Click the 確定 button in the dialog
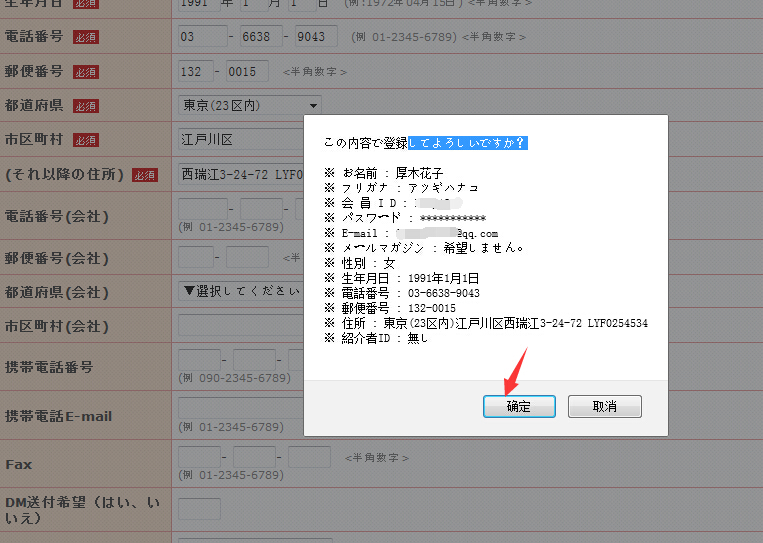The image size is (763, 543). coord(518,407)
